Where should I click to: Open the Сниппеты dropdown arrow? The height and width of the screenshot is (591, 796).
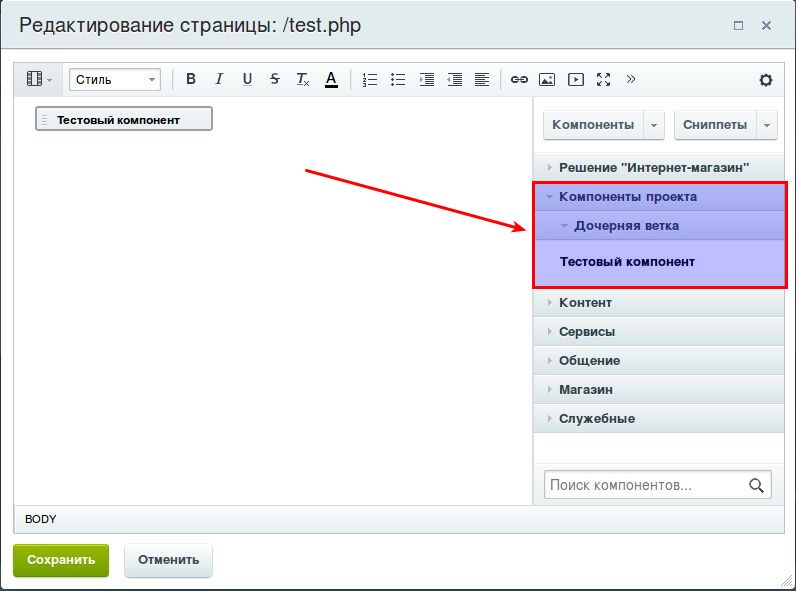(767, 125)
